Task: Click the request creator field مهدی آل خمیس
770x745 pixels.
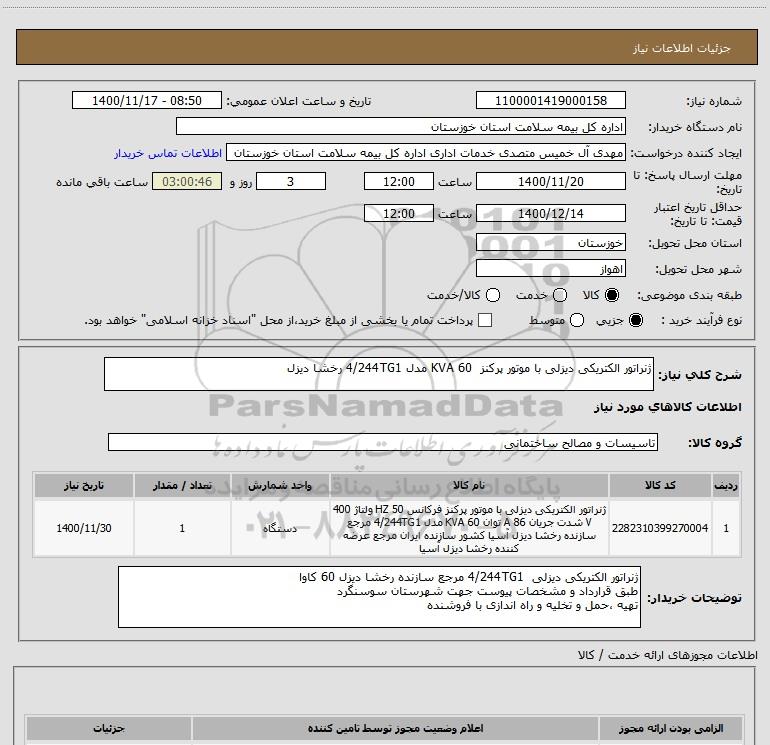Action: click(426, 153)
